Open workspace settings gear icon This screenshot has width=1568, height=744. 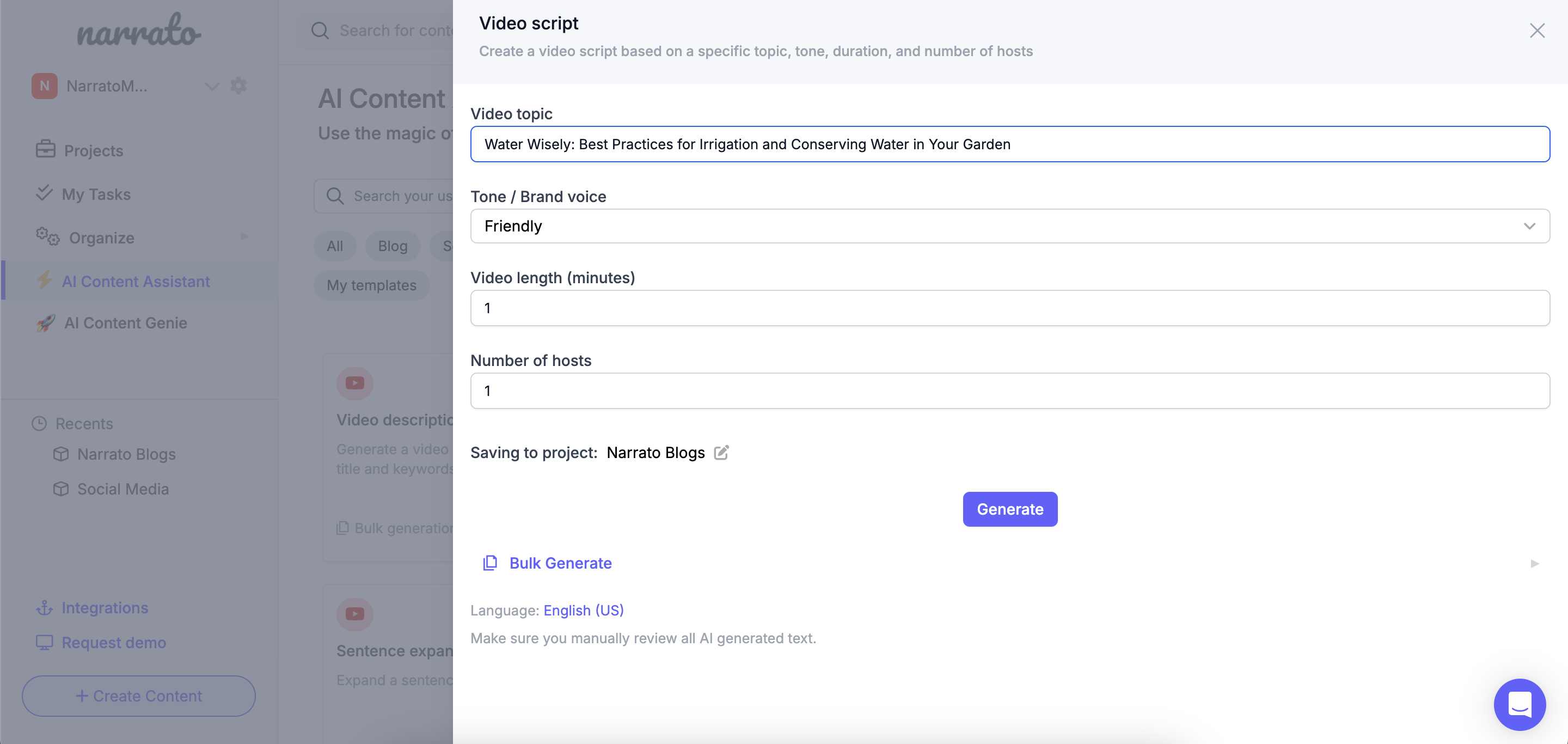tap(238, 85)
